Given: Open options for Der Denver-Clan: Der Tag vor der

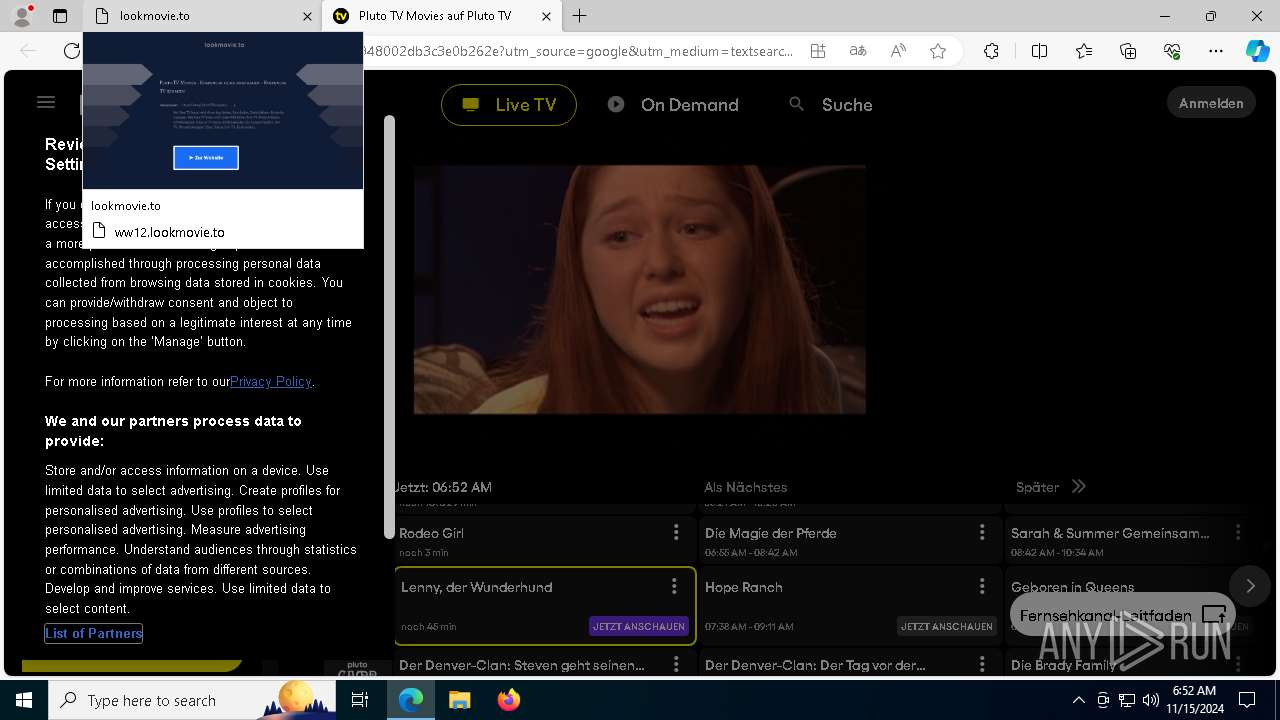Looking at the screenshot, I should pyautogui.click(x=982, y=664).
